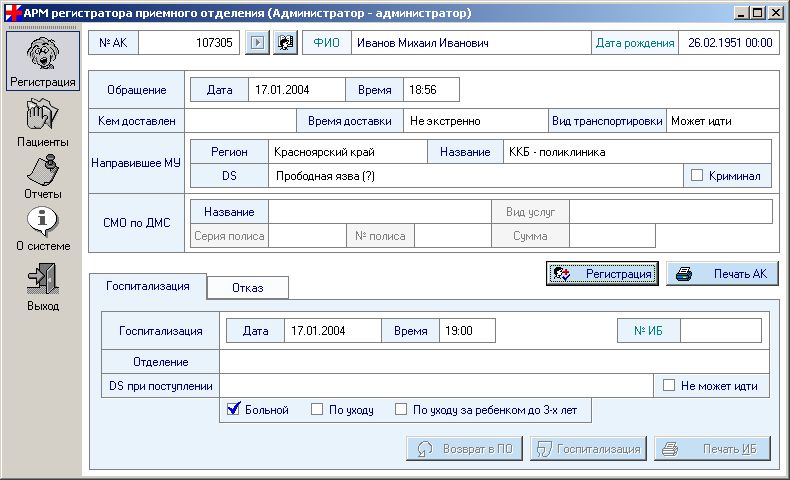Click the Отделение field
790x480 pixels.
[x=494, y=361]
